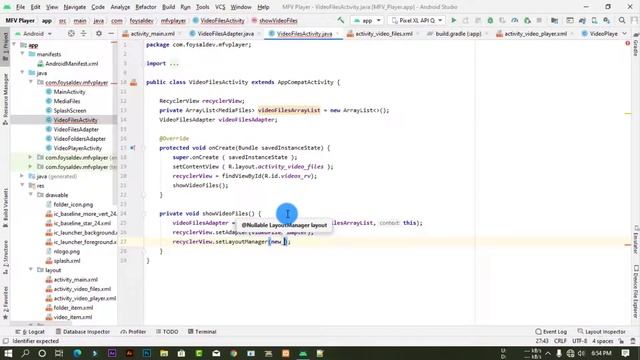Click the taskbar search magnifier icon
The width and height of the screenshot is (640, 360).
[25, 353]
